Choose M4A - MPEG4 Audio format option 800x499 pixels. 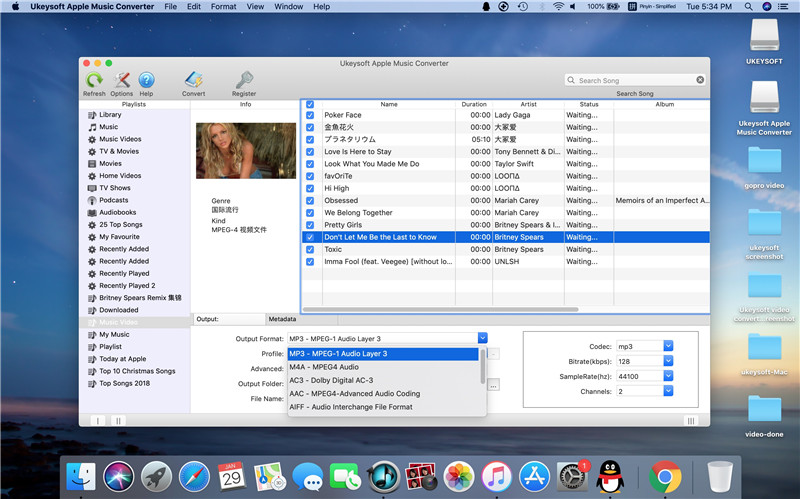pyautogui.click(x=383, y=367)
